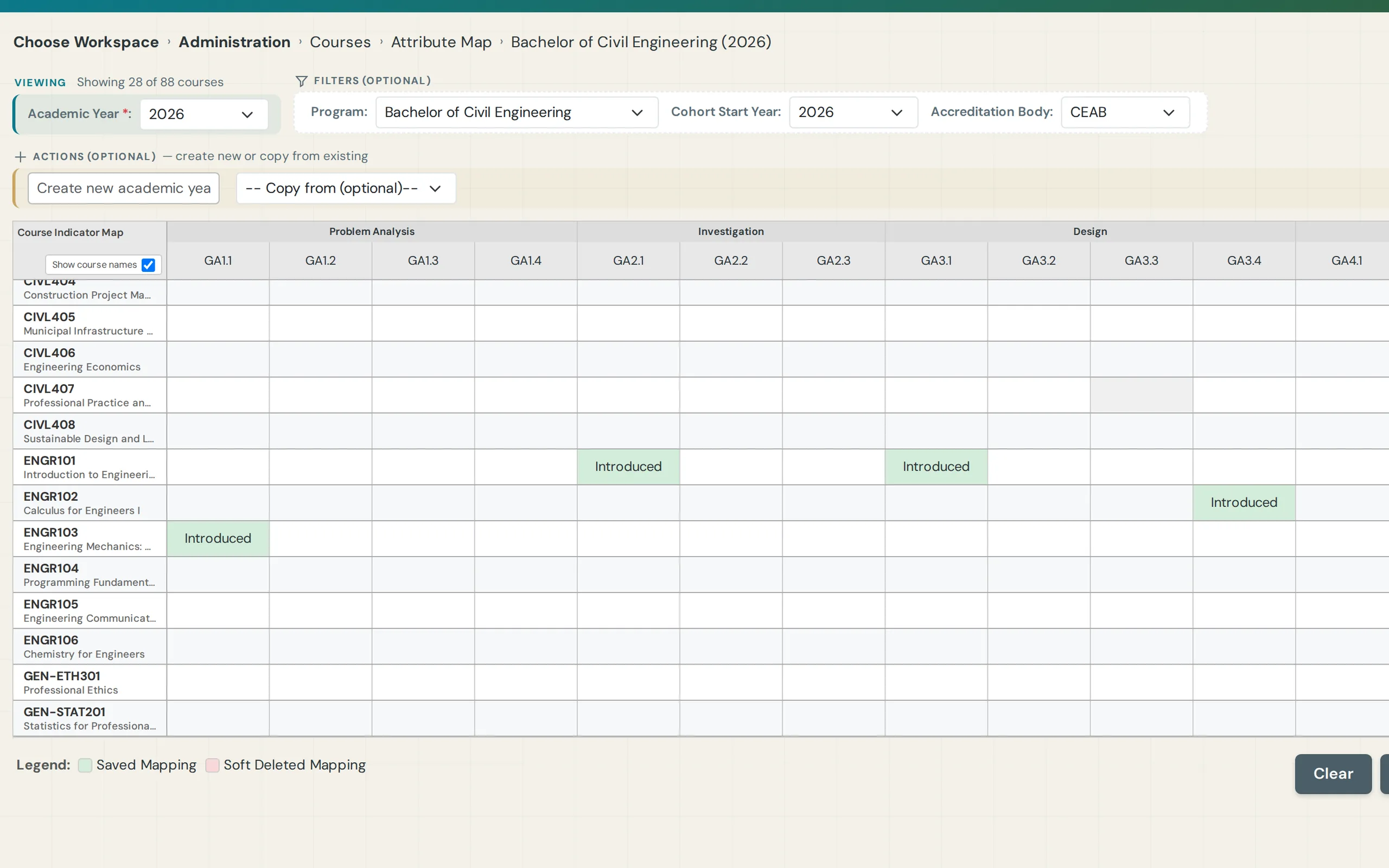The height and width of the screenshot is (868, 1389).
Task: Click the Design group header
Action: (1090, 231)
